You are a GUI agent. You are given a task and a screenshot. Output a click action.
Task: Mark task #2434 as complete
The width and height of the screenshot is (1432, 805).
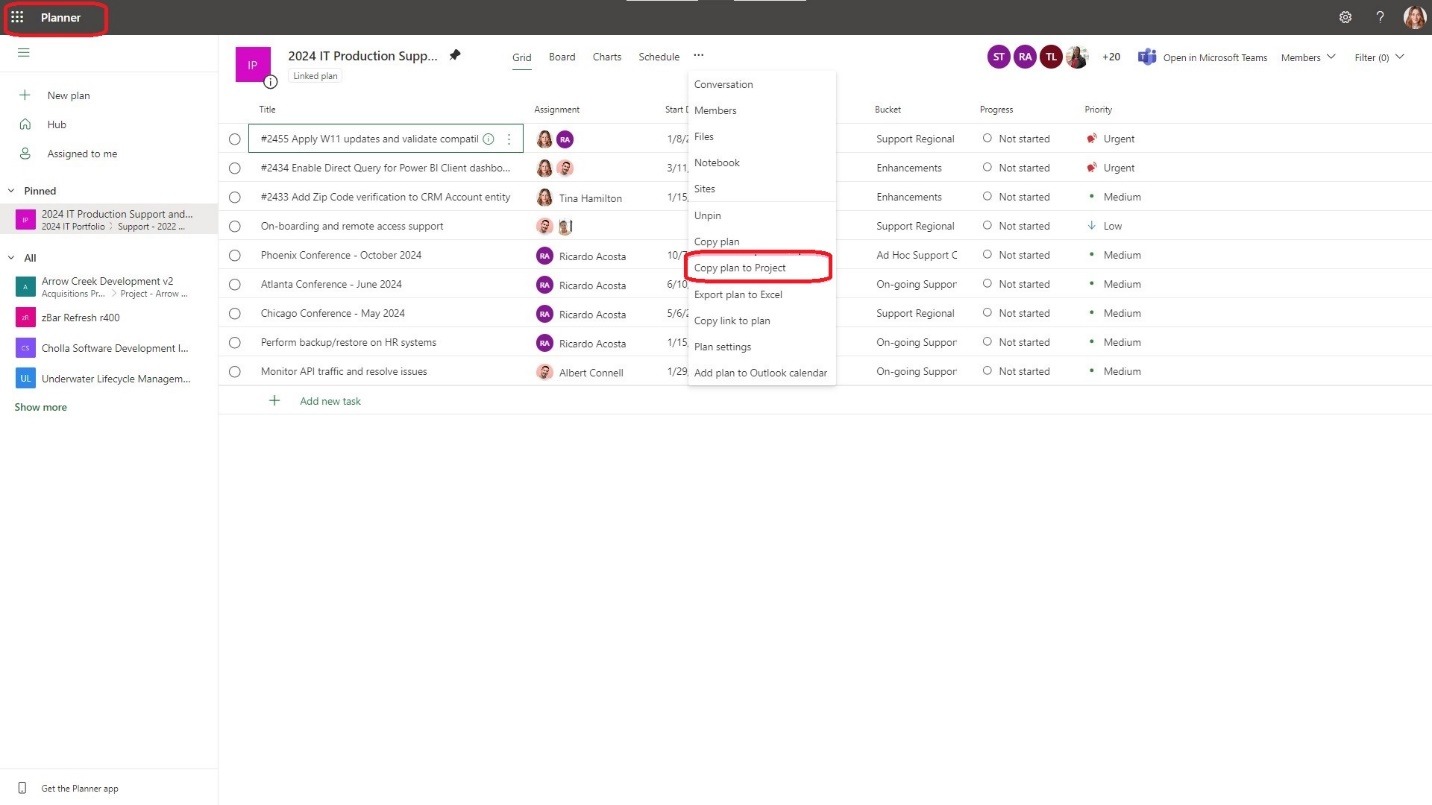tap(235, 168)
